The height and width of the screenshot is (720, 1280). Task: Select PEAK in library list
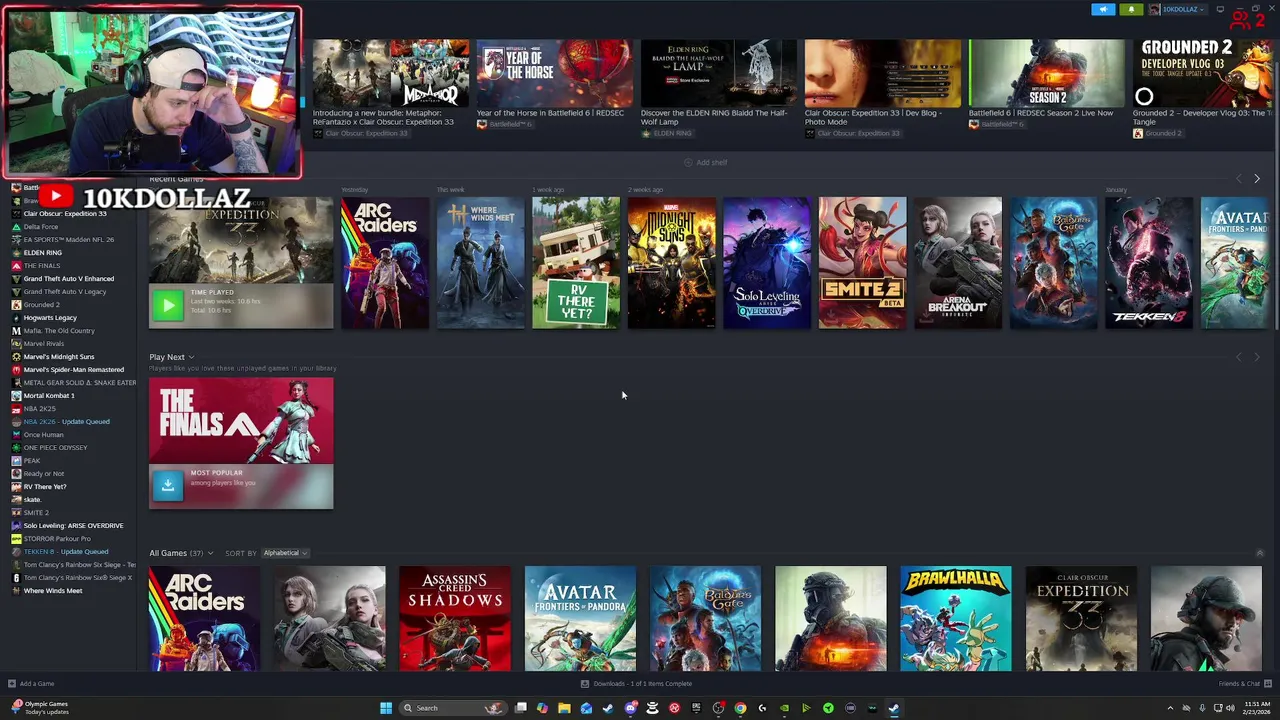pos(32,461)
